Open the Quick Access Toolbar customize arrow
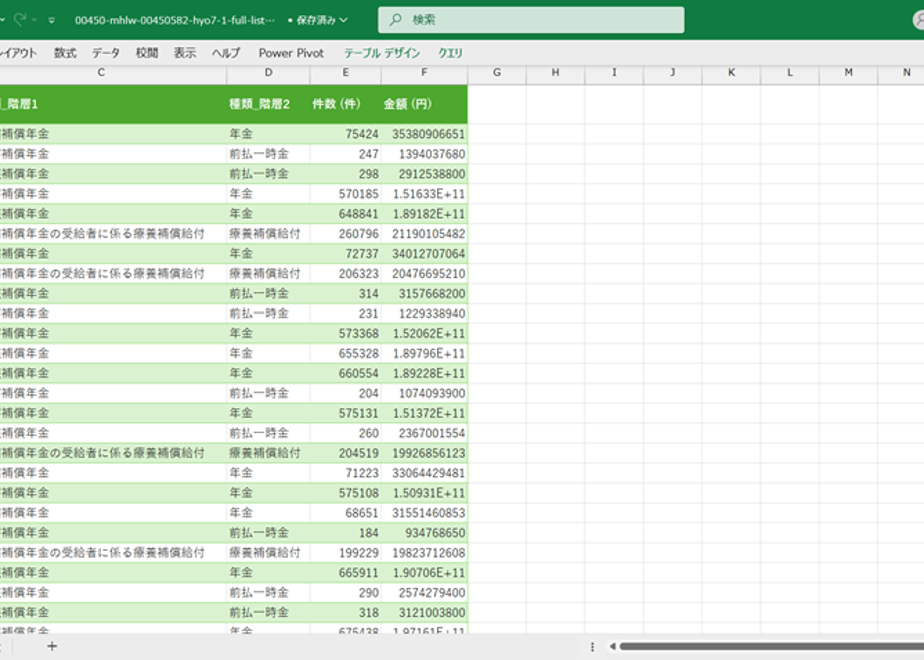The image size is (924, 660). (52, 20)
